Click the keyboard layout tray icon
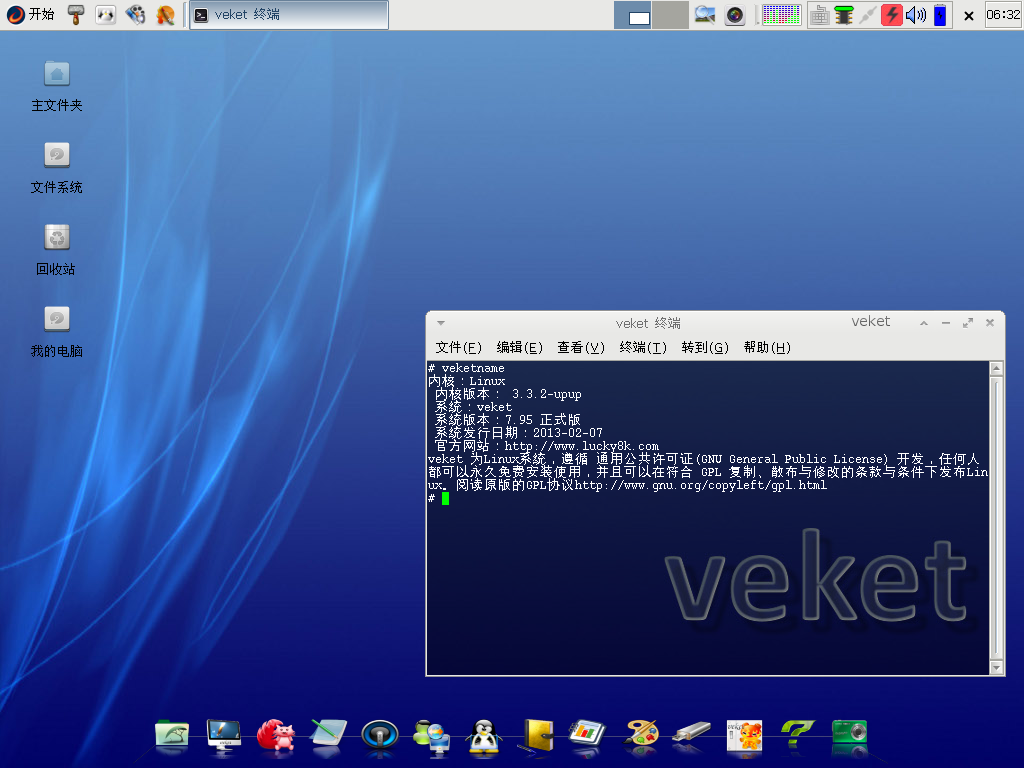 [x=819, y=15]
